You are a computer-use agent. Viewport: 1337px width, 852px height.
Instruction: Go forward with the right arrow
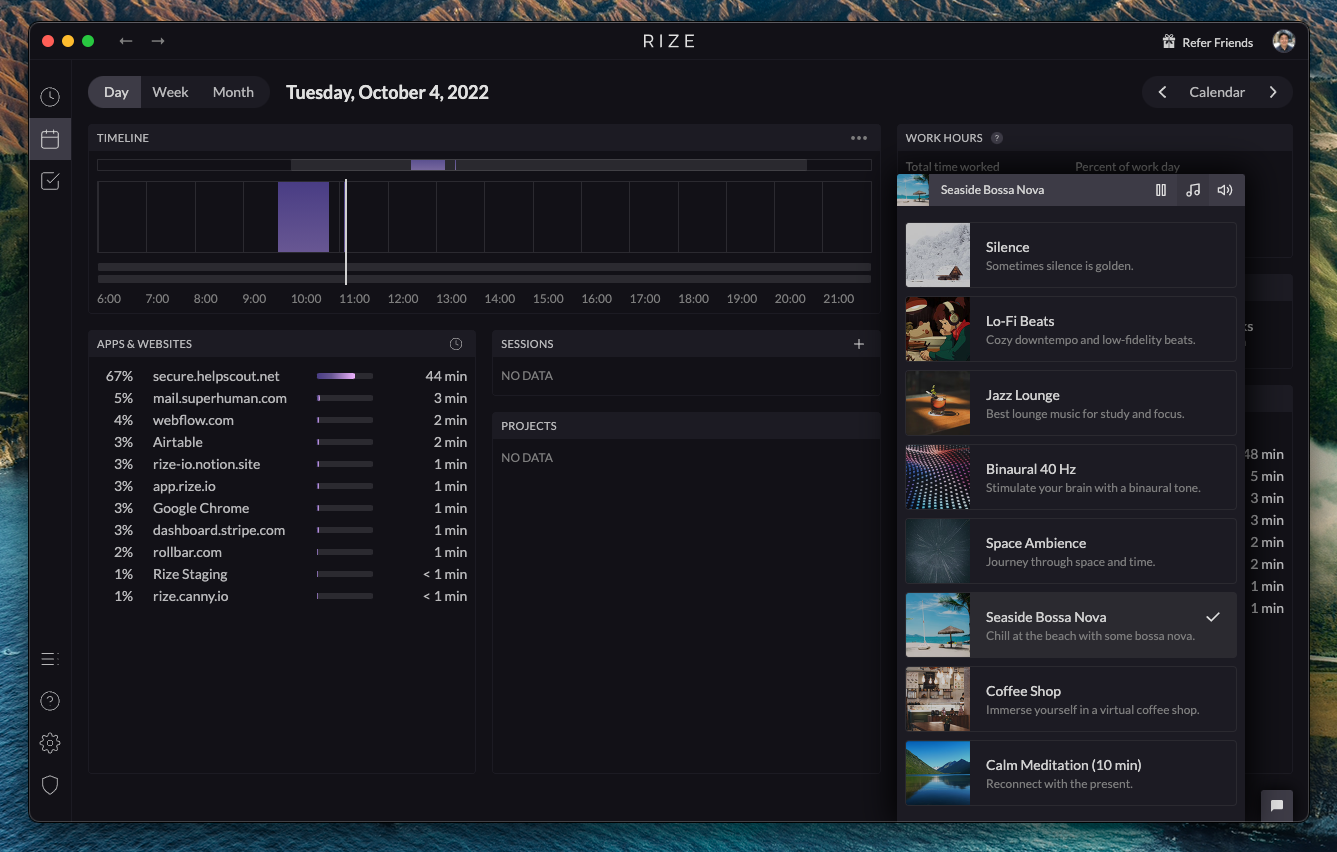pos(158,41)
